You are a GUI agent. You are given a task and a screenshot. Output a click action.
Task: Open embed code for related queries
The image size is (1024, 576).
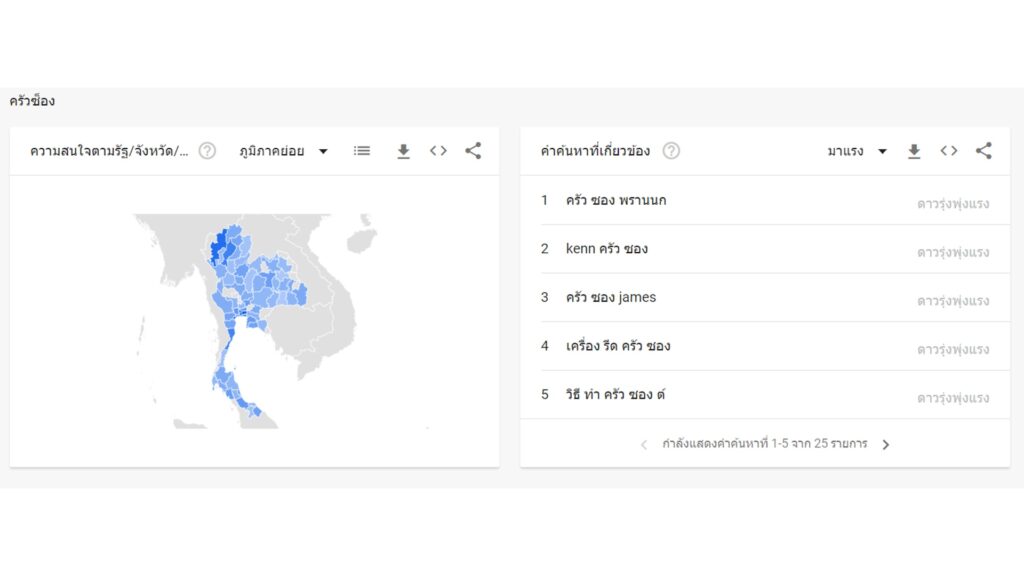(x=948, y=151)
